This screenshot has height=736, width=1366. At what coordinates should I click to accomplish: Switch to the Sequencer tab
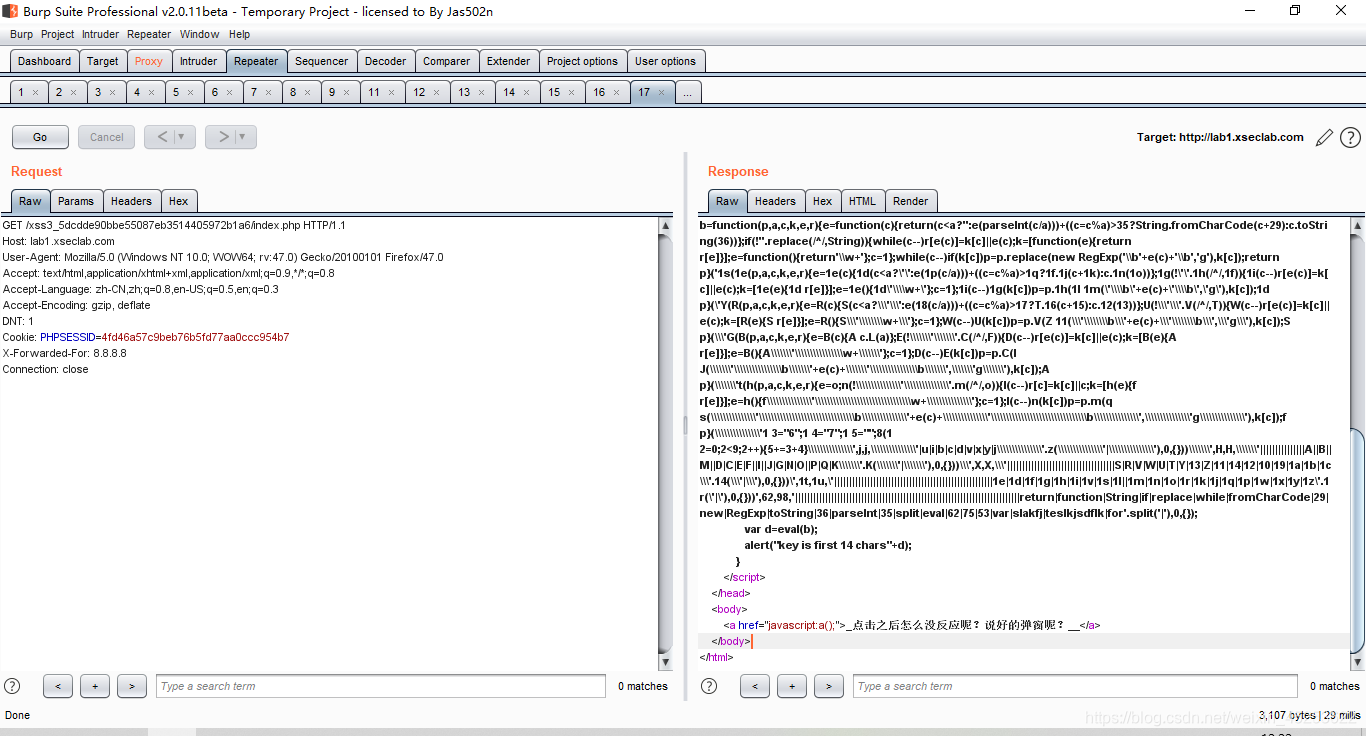click(322, 61)
